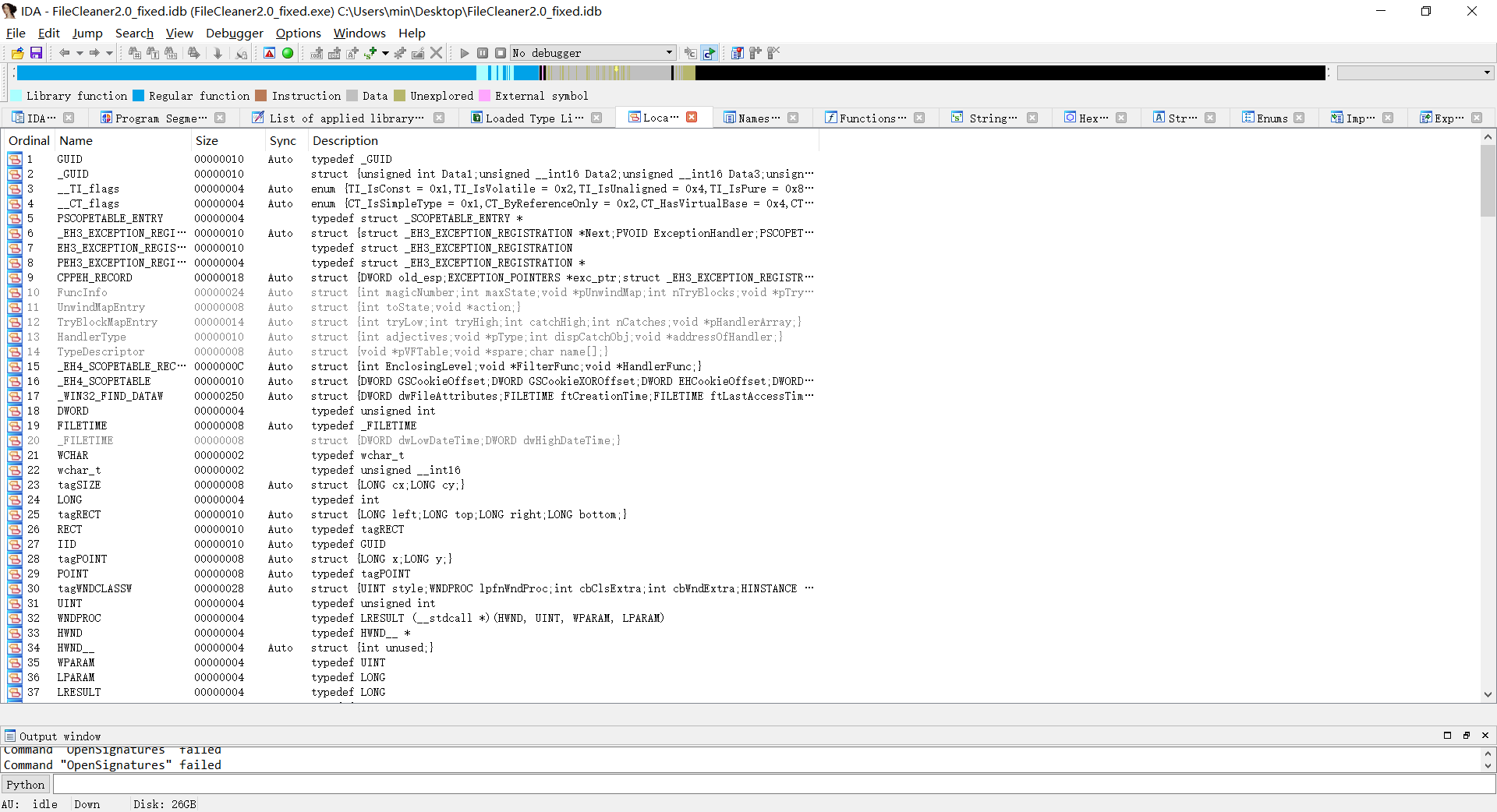
Task: Click the types list up scroll arrow
Action: coord(1488,137)
